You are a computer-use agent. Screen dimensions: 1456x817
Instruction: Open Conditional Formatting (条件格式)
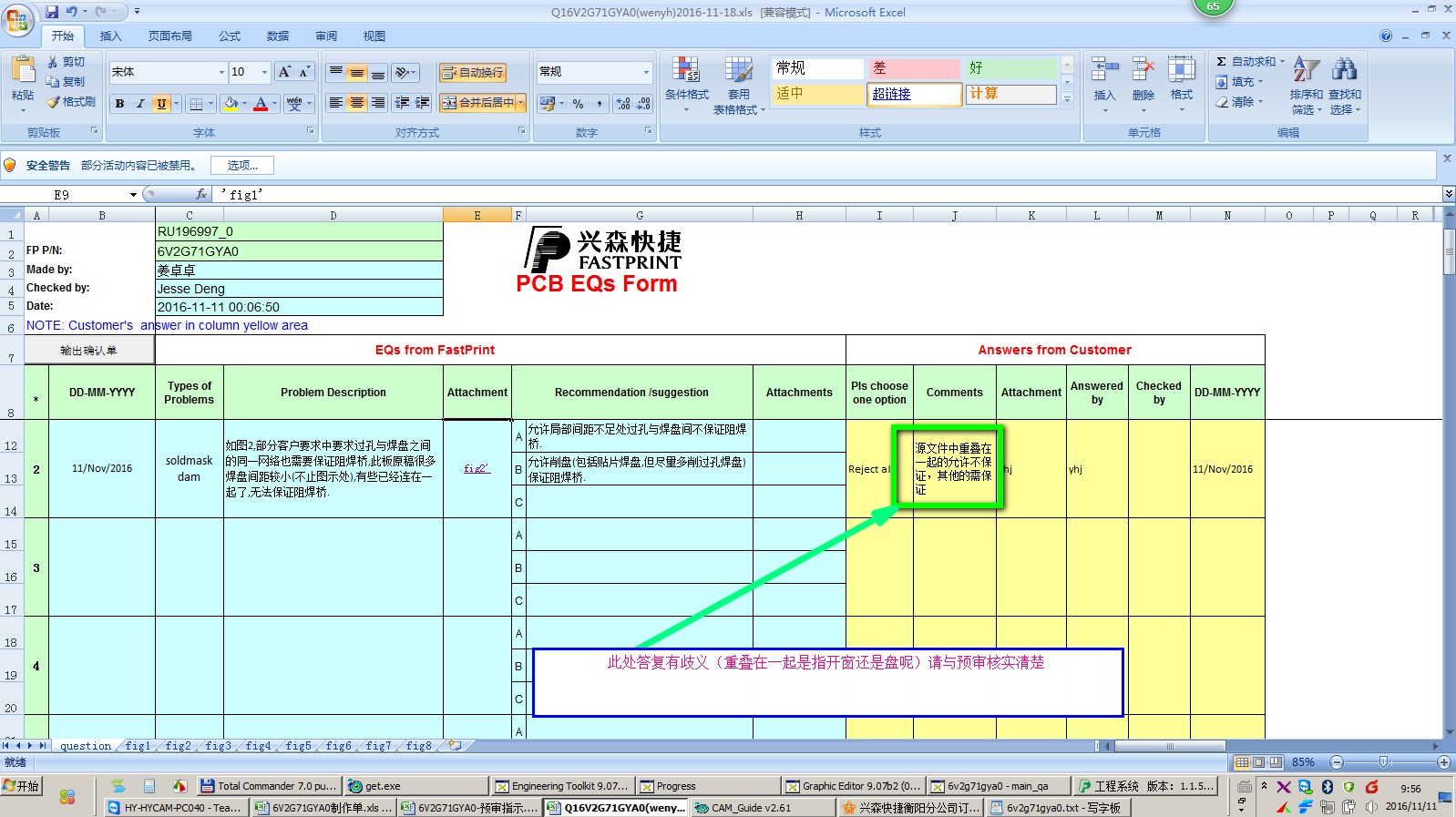(x=687, y=85)
